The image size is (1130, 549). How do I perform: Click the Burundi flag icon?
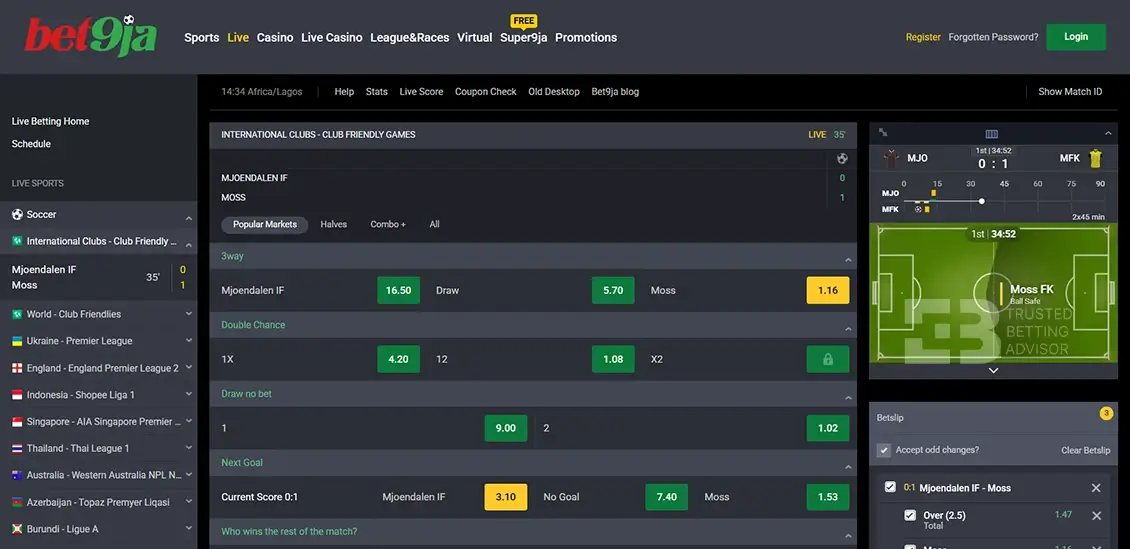pyautogui.click(x=17, y=529)
